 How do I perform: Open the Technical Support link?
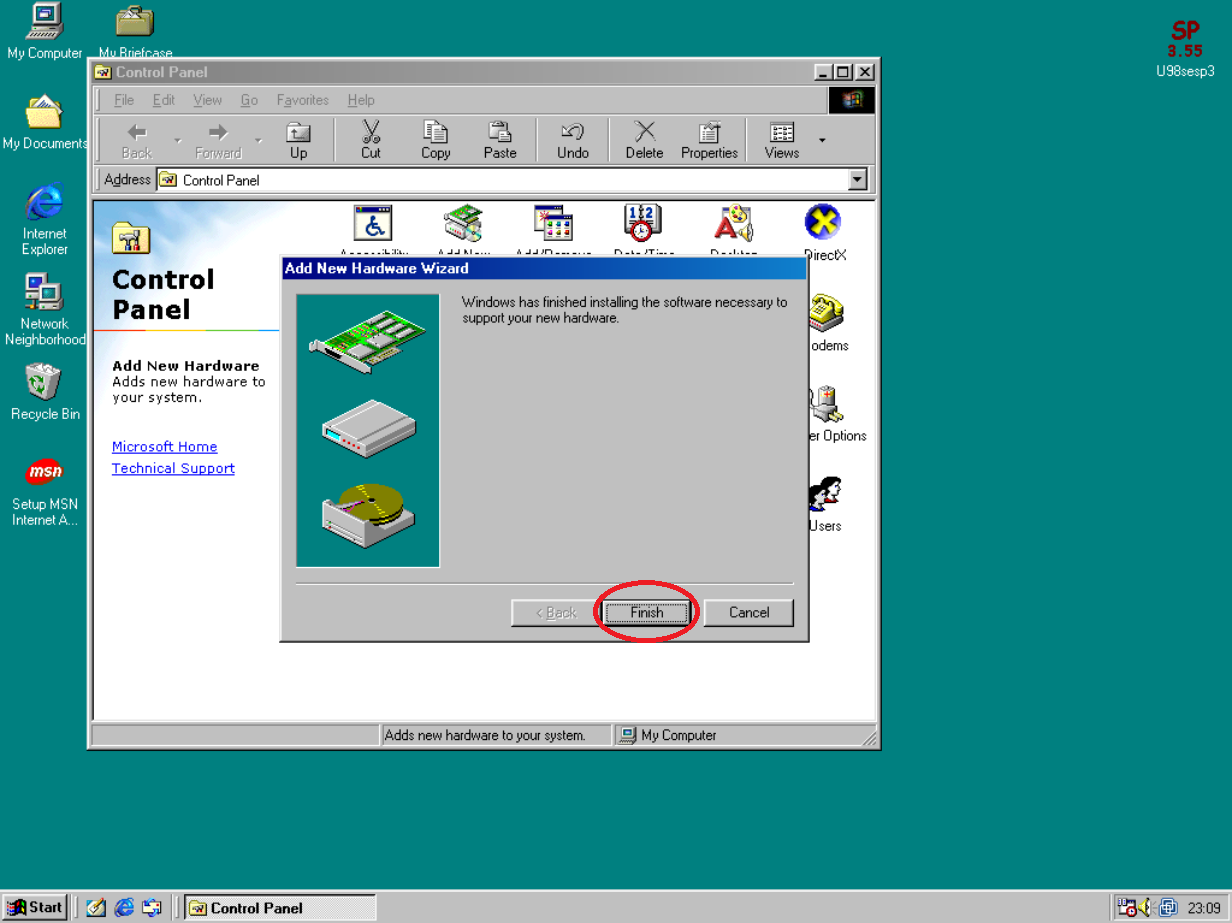pyautogui.click(x=173, y=469)
